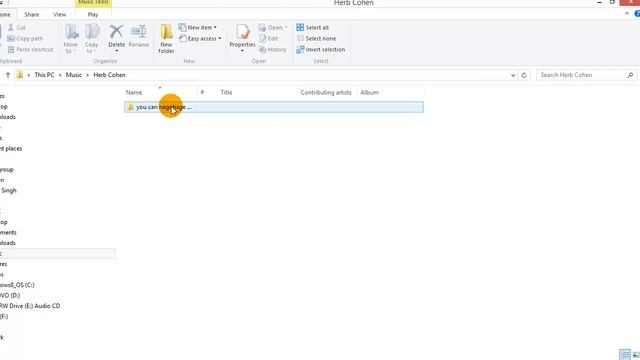View History in the Open group
640x360 pixels.
(x=273, y=49)
